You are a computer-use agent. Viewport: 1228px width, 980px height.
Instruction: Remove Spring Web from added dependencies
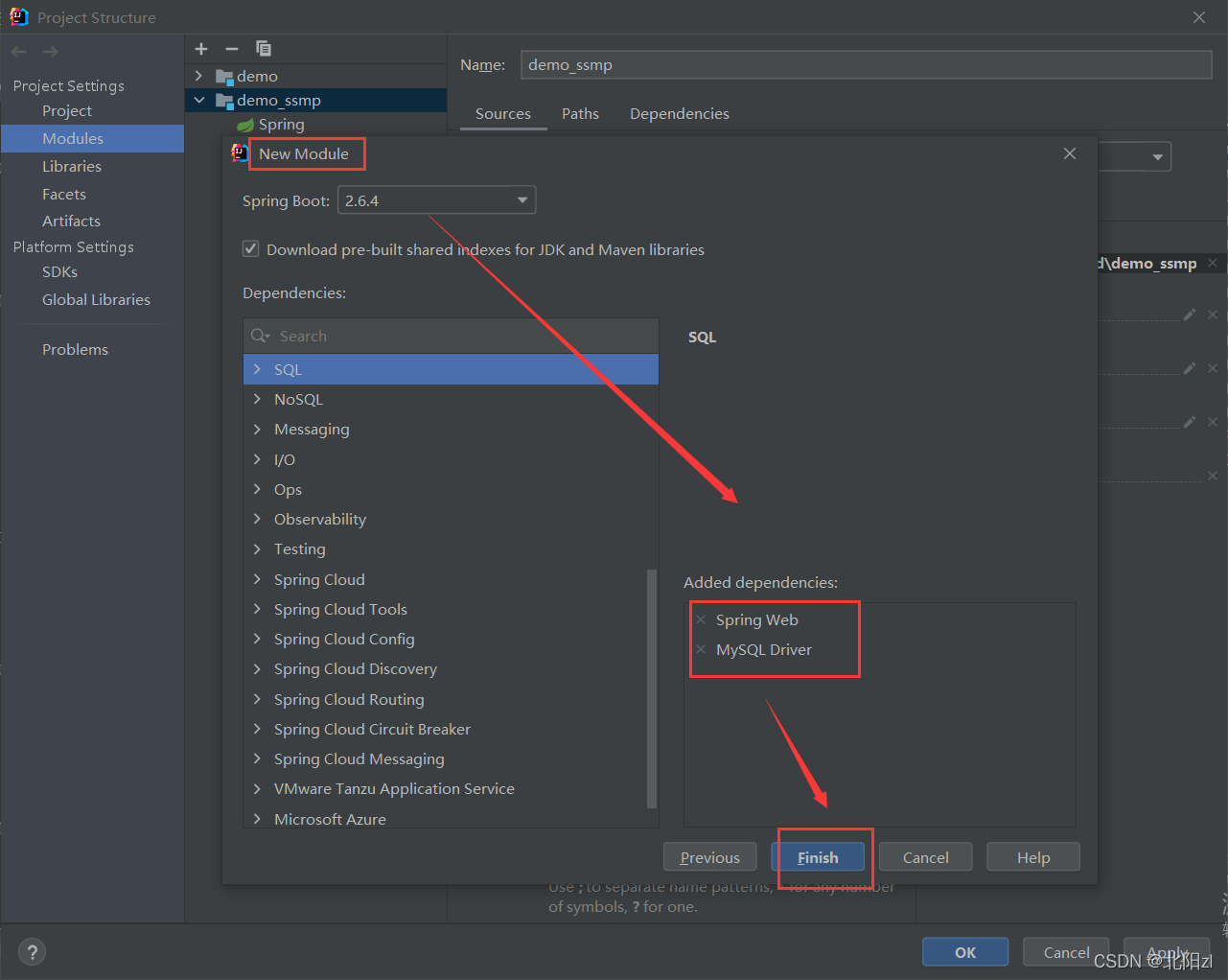click(701, 619)
